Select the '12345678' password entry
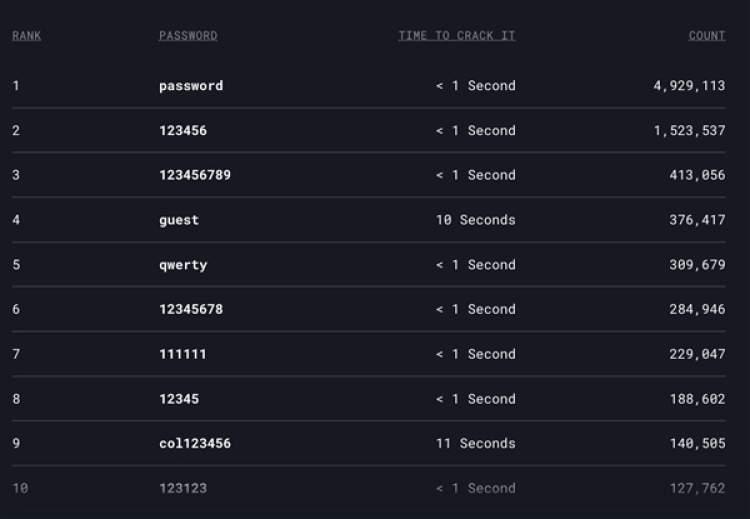Image resolution: width=750 pixels, height=519 pixels. pos(191,309)
